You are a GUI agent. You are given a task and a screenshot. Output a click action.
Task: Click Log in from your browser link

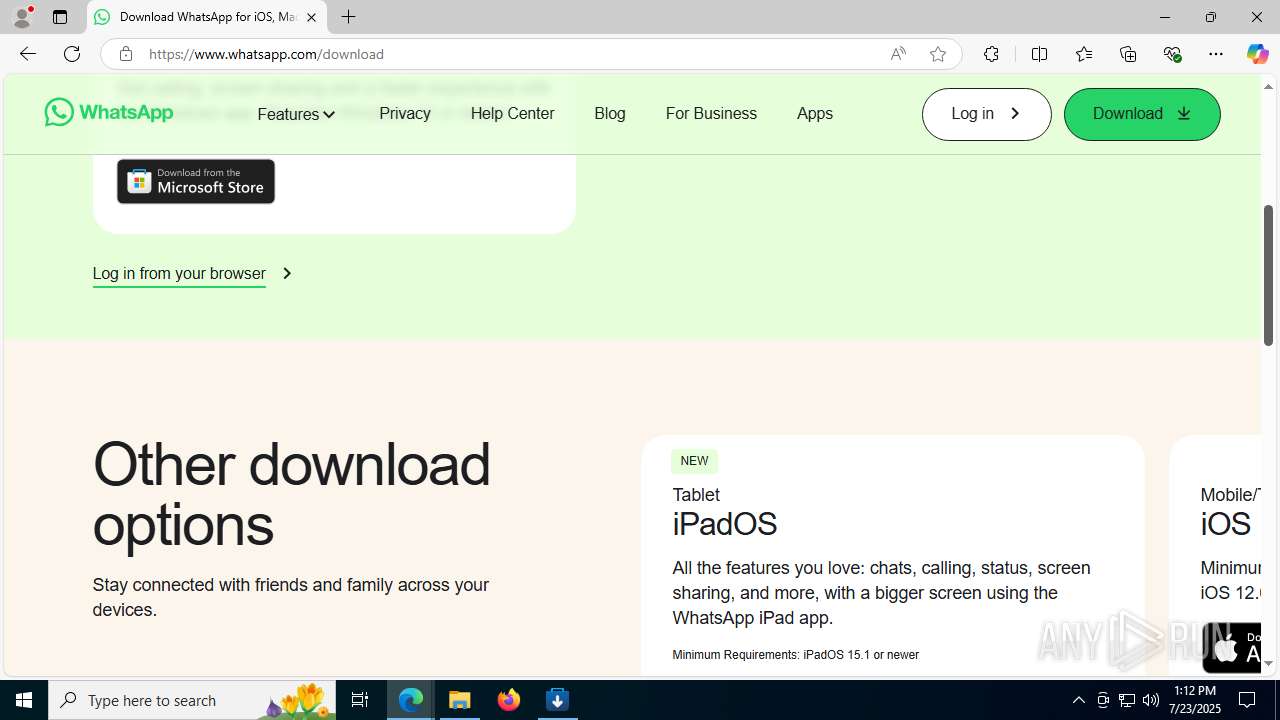pos(179,273)
